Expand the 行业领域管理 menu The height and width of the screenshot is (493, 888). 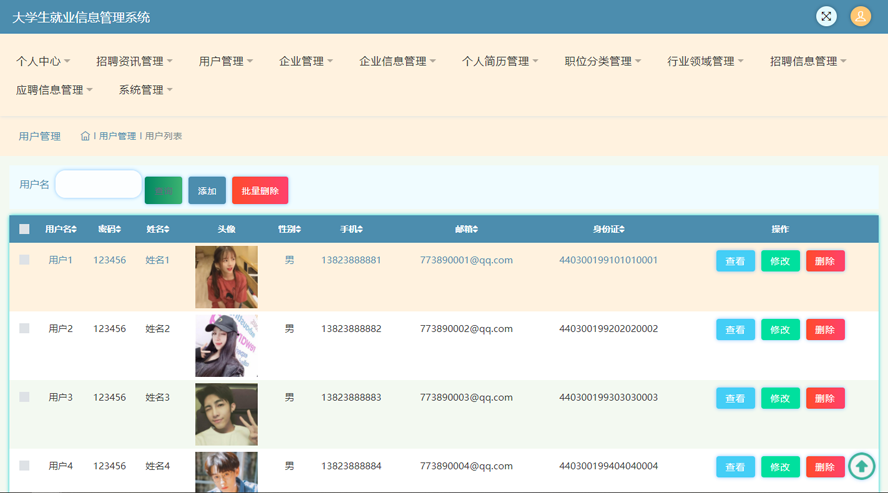tap(705, 61)
